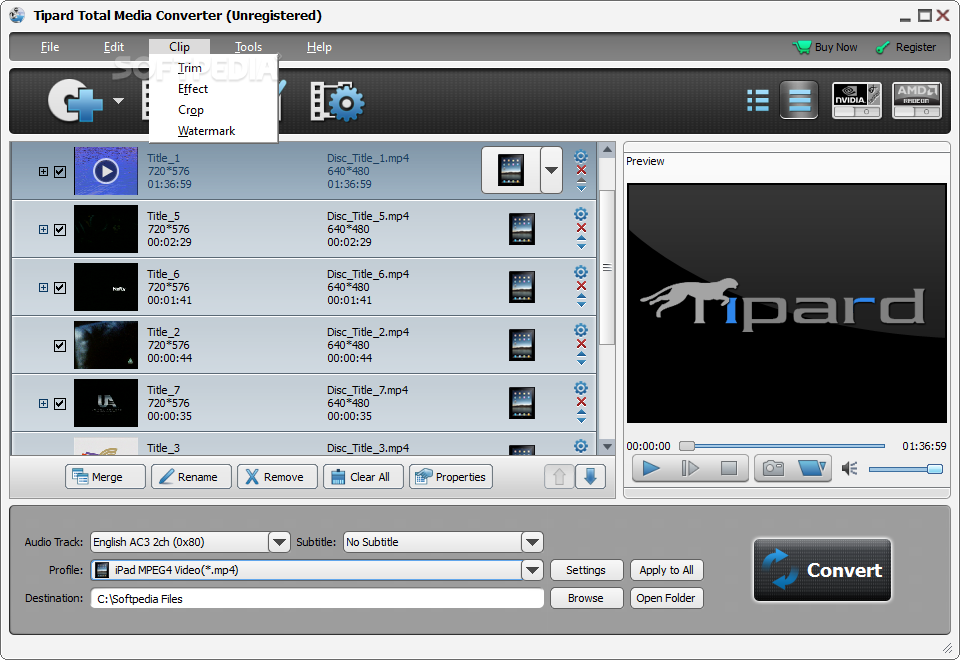Open the Preferences film-gear toolbar icon
Screen dimensions: 960x660
pos(337,101)
